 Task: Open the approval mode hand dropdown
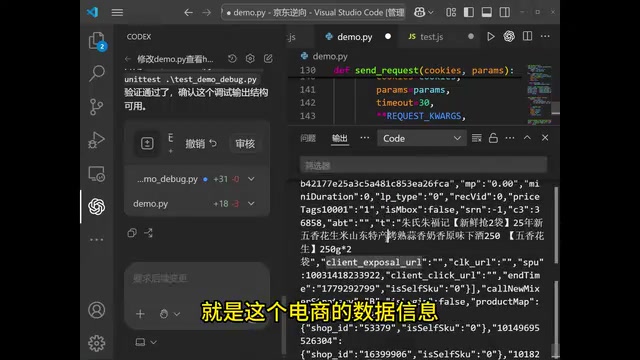coord(169,314)
